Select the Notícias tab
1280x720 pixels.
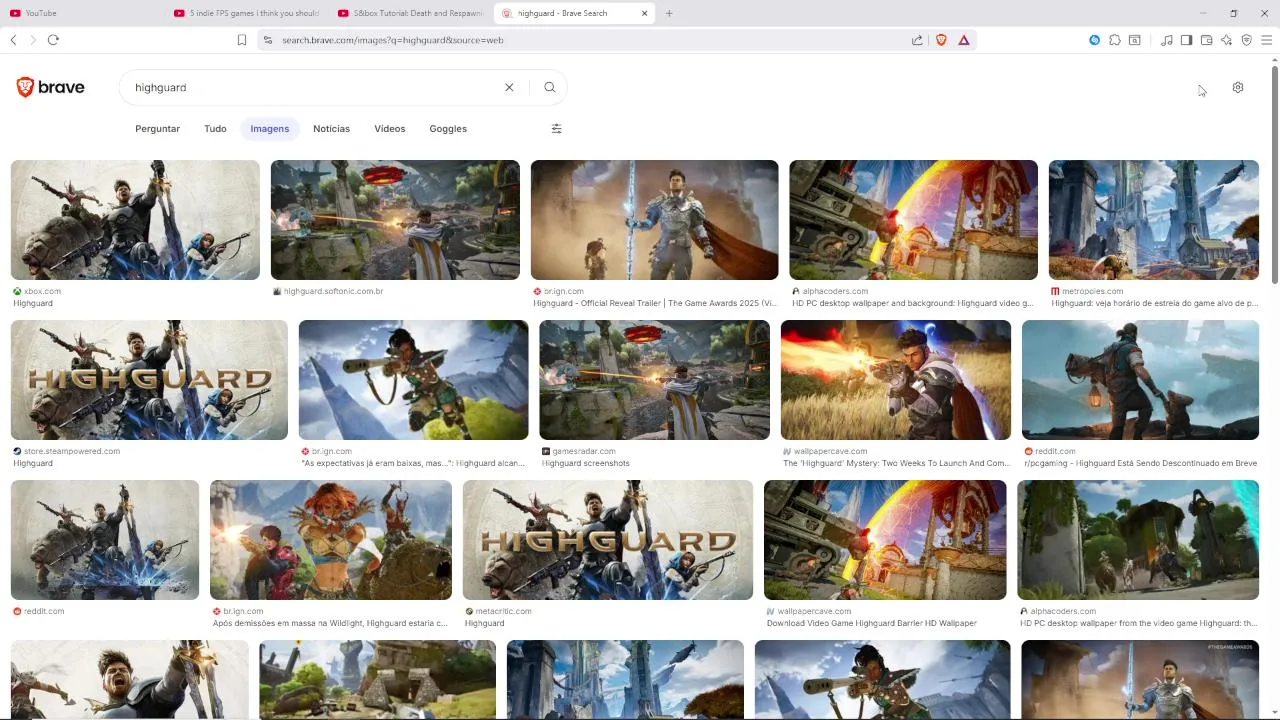331,128
